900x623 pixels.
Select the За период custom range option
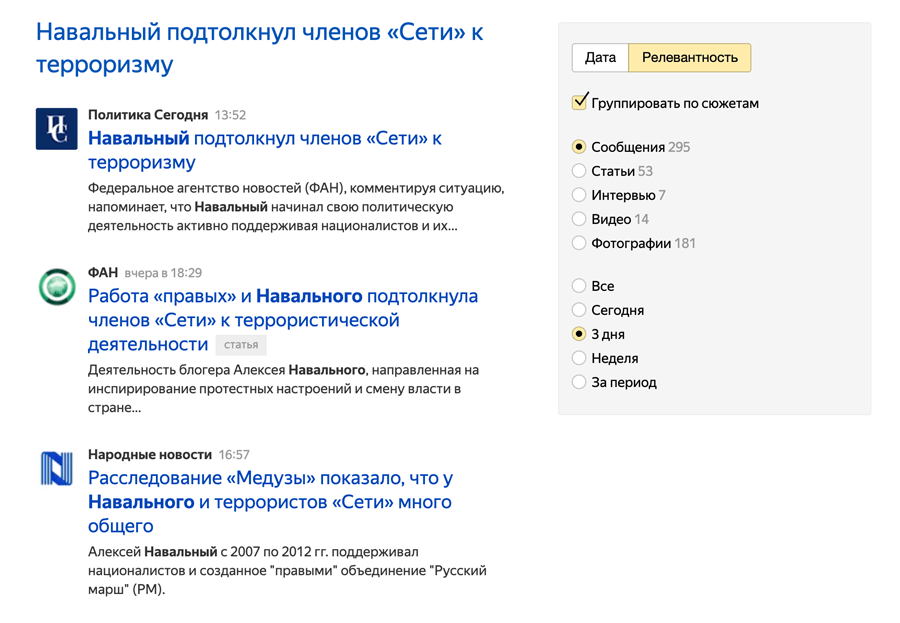click(x=579, y=382)
